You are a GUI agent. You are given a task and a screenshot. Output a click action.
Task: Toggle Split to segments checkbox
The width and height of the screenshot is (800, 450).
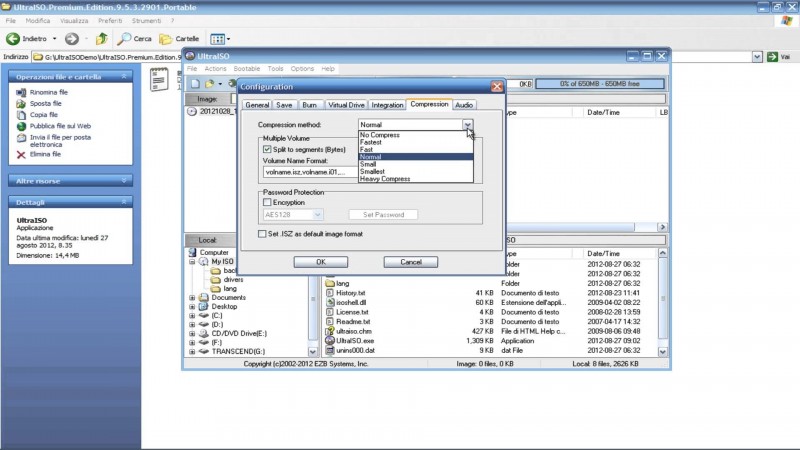267,149
